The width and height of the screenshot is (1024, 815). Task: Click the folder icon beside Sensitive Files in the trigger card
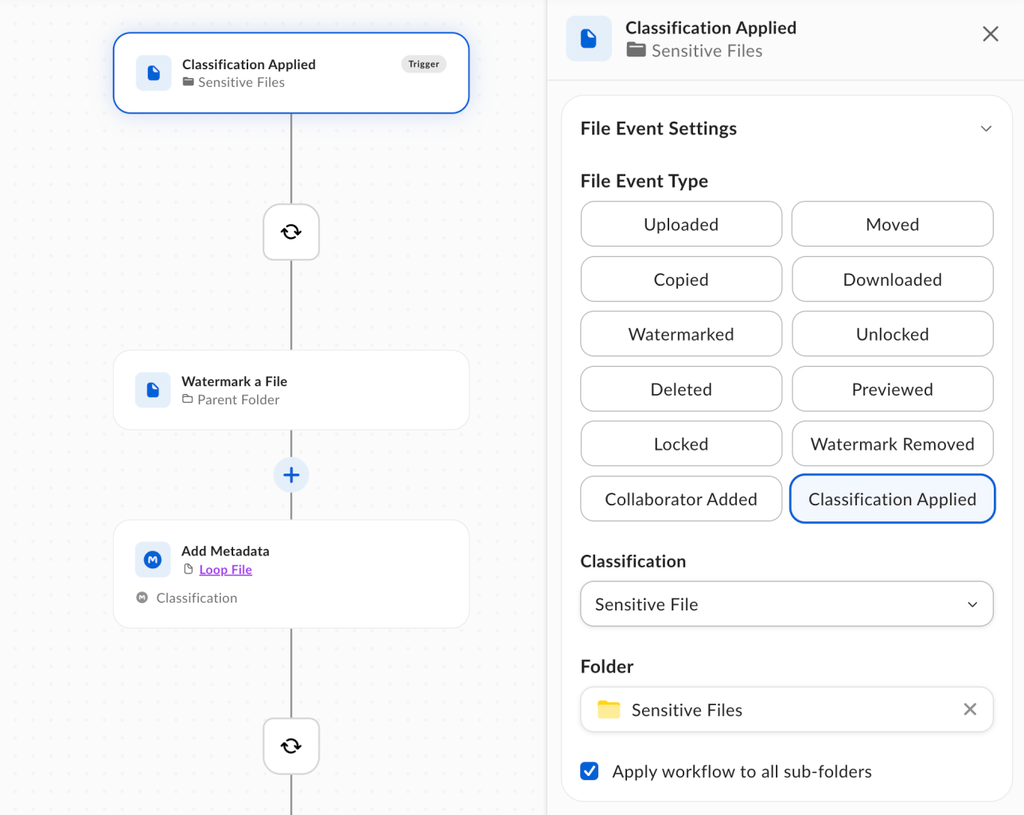click(188, 82)
